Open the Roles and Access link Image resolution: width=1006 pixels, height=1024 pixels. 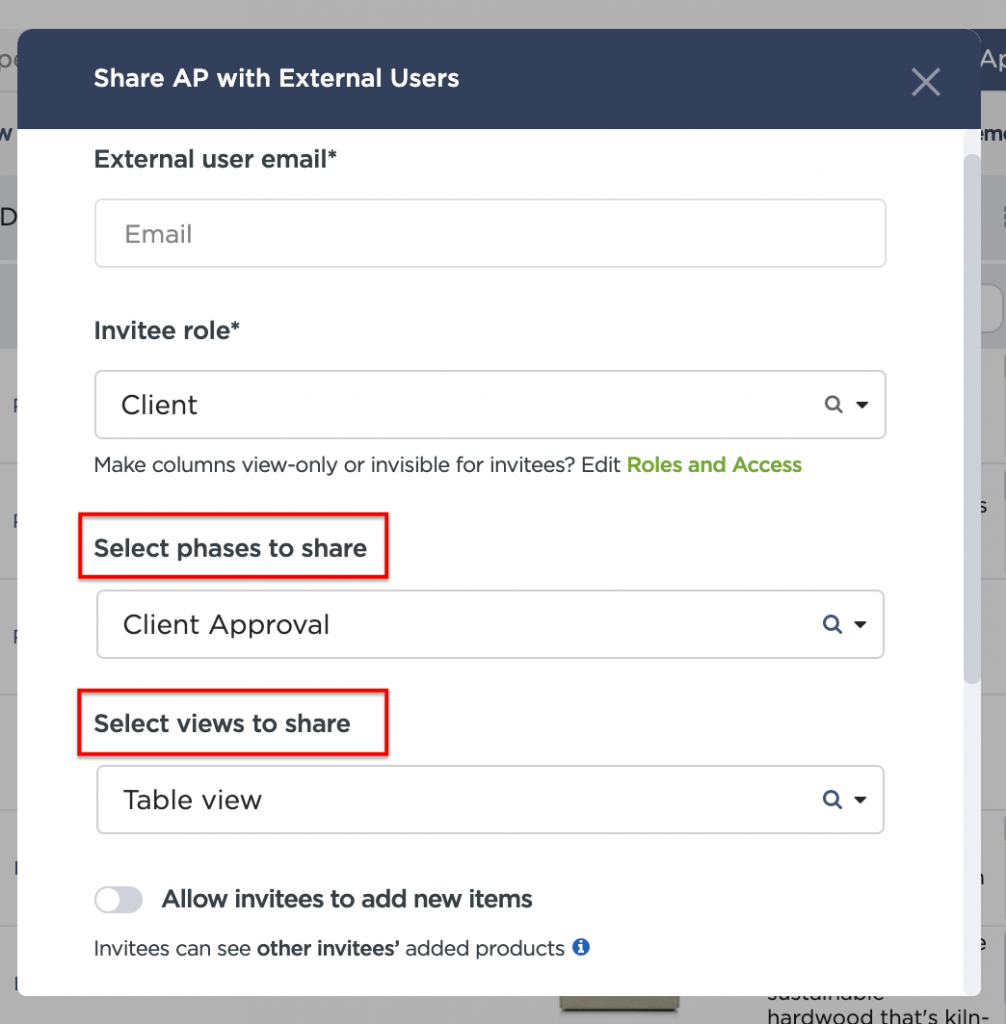point(714,464)
